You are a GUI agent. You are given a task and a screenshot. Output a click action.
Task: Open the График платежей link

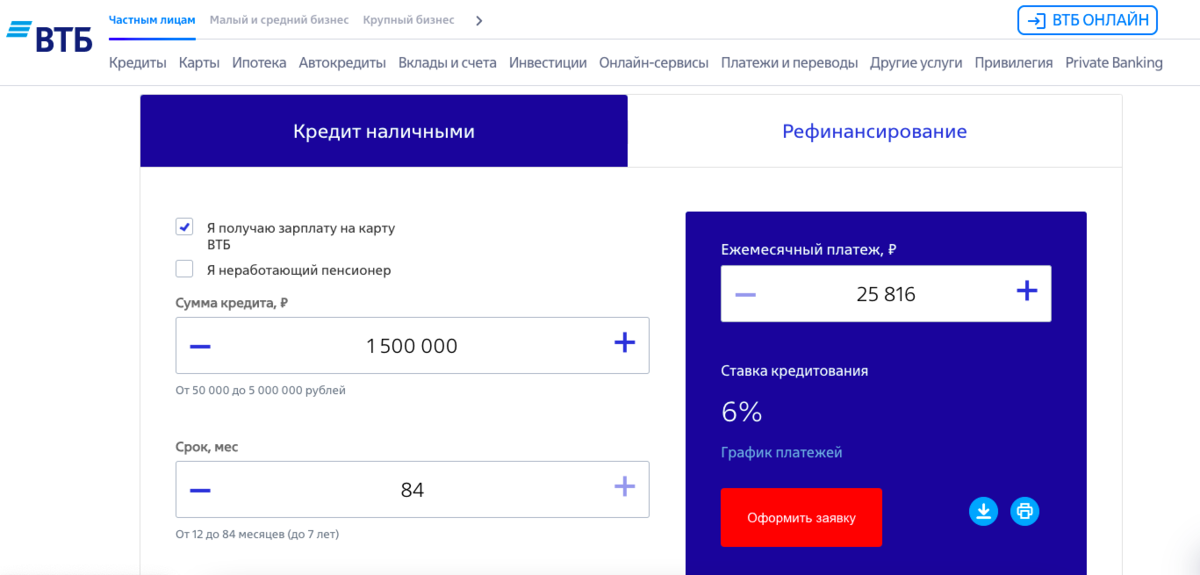point(782,452)
